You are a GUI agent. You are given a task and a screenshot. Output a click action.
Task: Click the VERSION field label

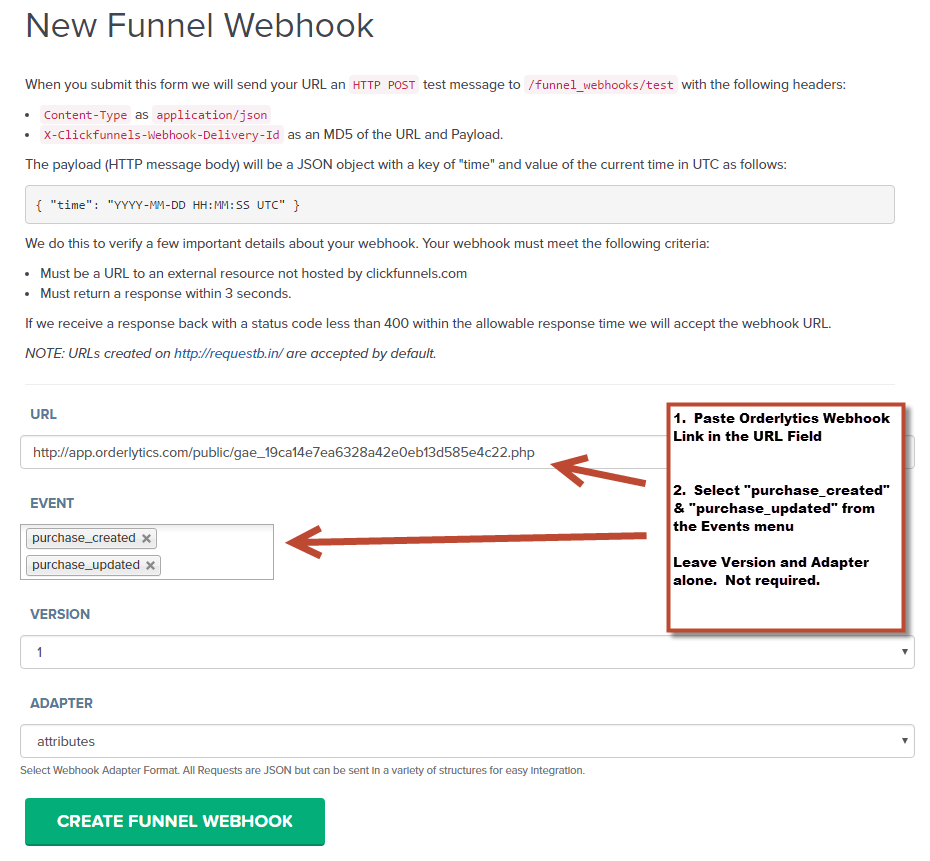click(x=60, y=614)
